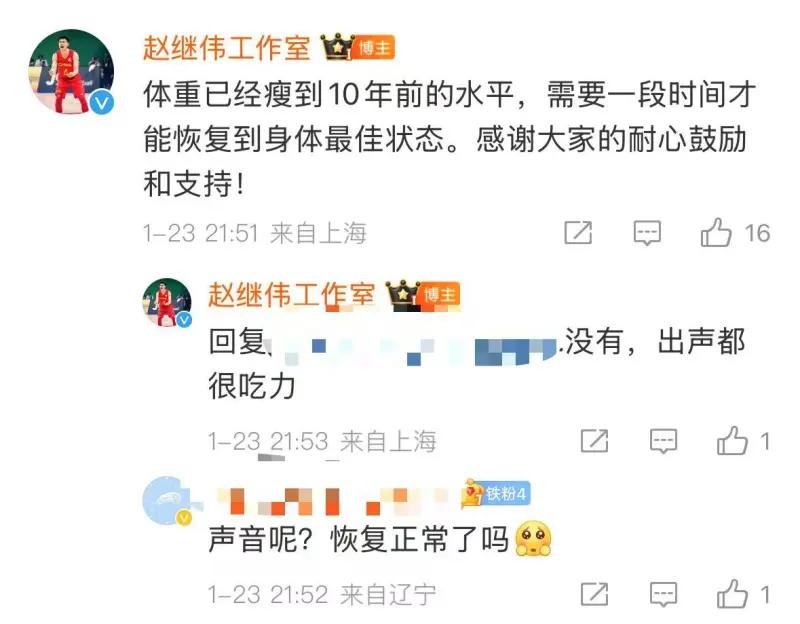The image size is (800, 624).
Task: Like the top comment with 16 likes
Action: 716,233
